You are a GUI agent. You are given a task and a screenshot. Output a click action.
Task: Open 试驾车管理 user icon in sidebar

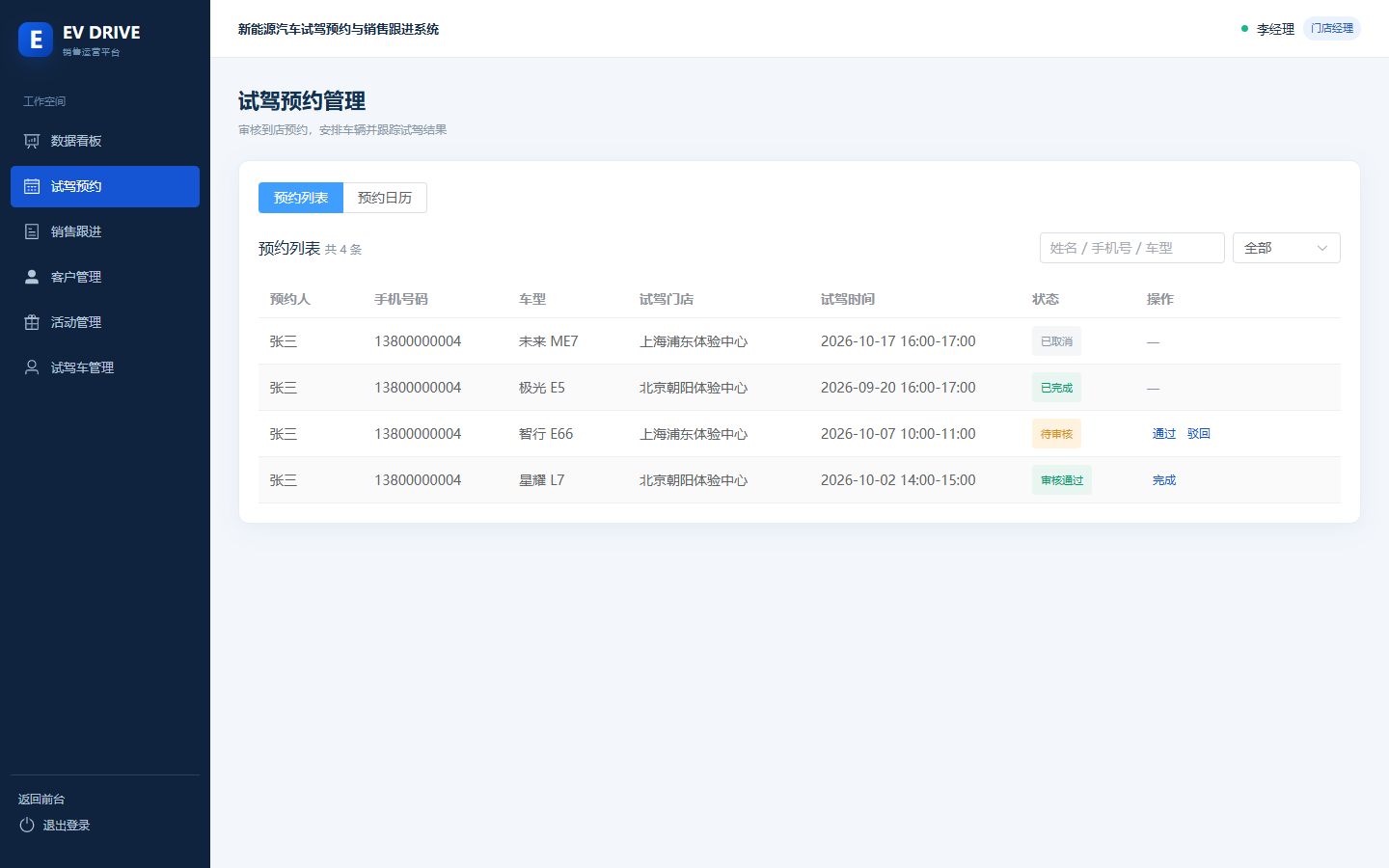(x=32, y=367)
